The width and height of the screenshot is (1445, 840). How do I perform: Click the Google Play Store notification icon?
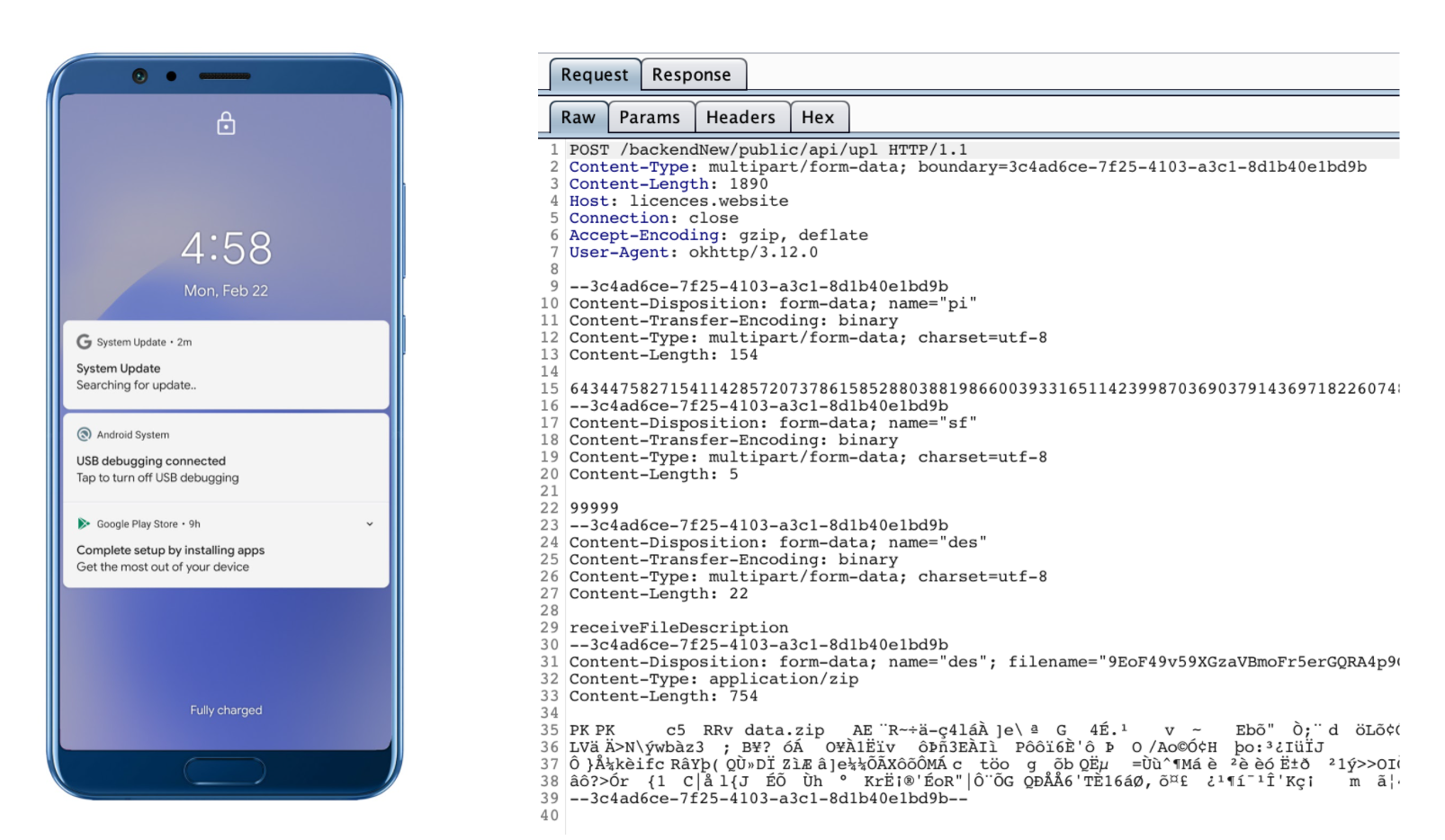[85, 523]
